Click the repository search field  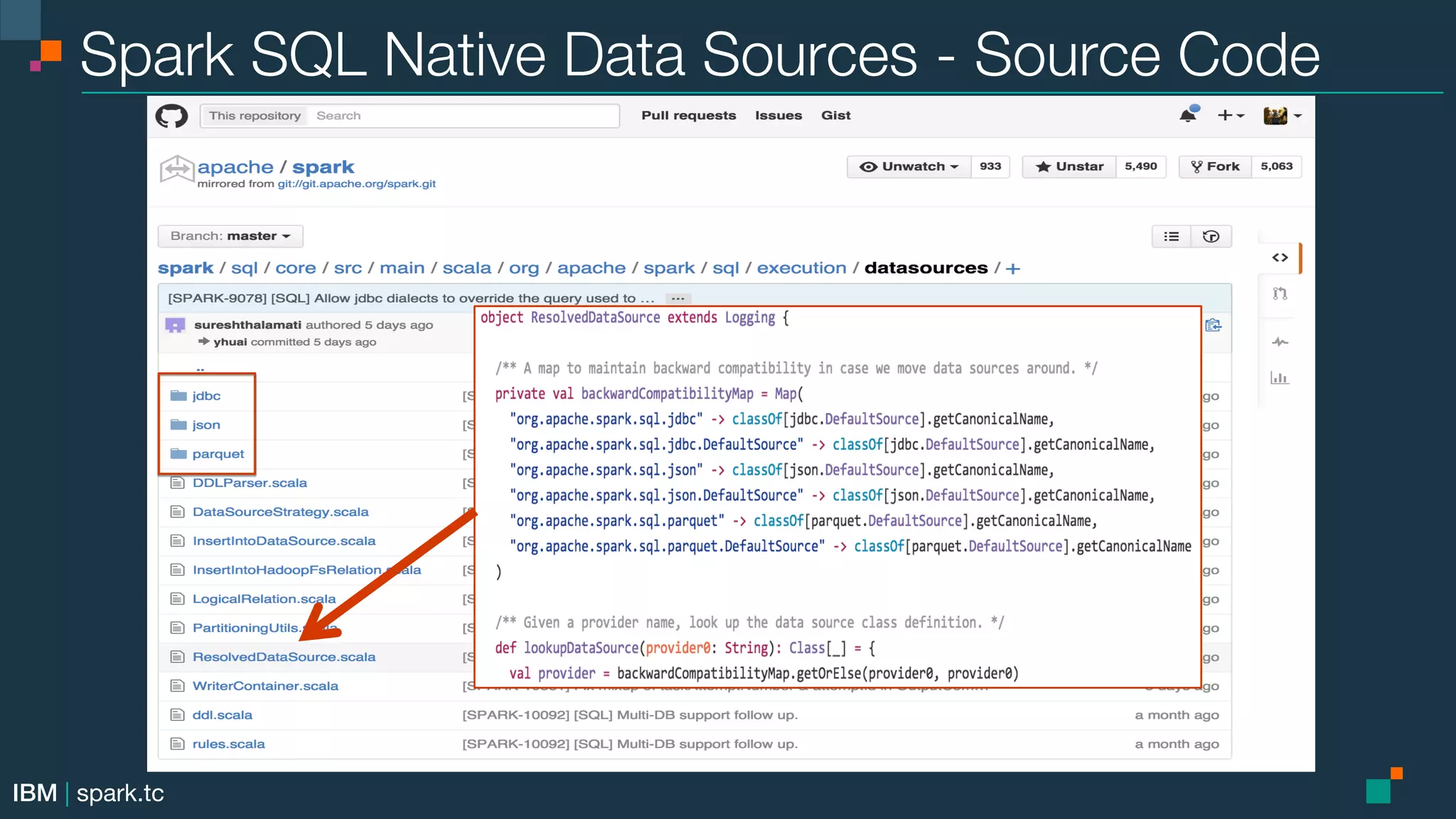tap(462, 116)
